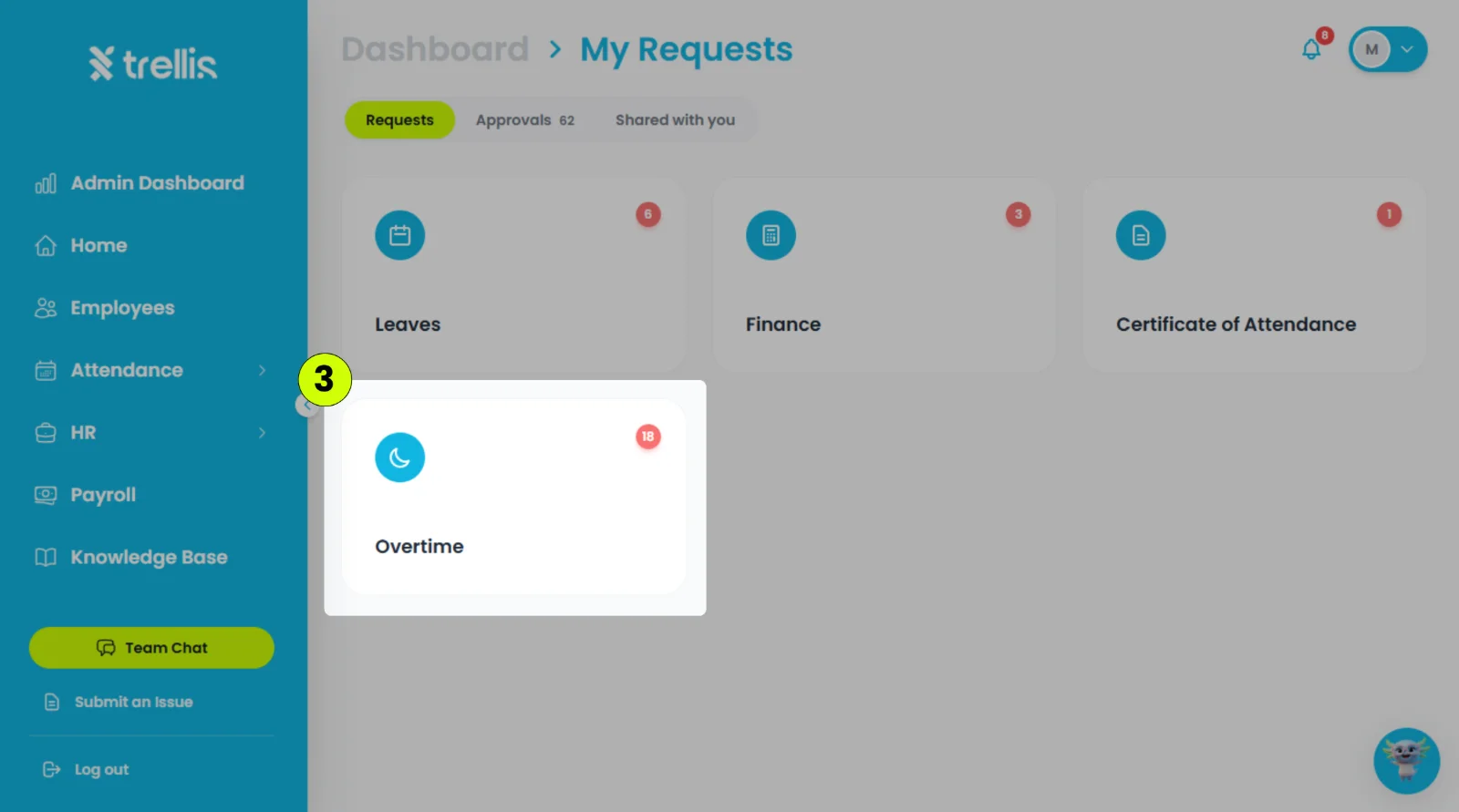Viewport: 1459px width, 812px height.
Task: Switch to Shared with you tab
Action: 675,120
